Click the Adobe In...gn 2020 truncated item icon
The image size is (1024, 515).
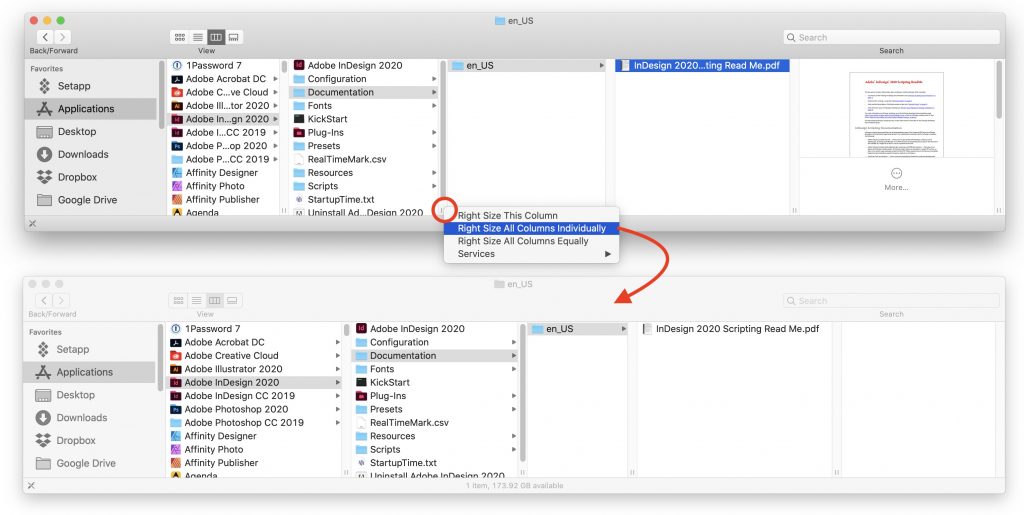pyautogui.click(x=176, y=119)
